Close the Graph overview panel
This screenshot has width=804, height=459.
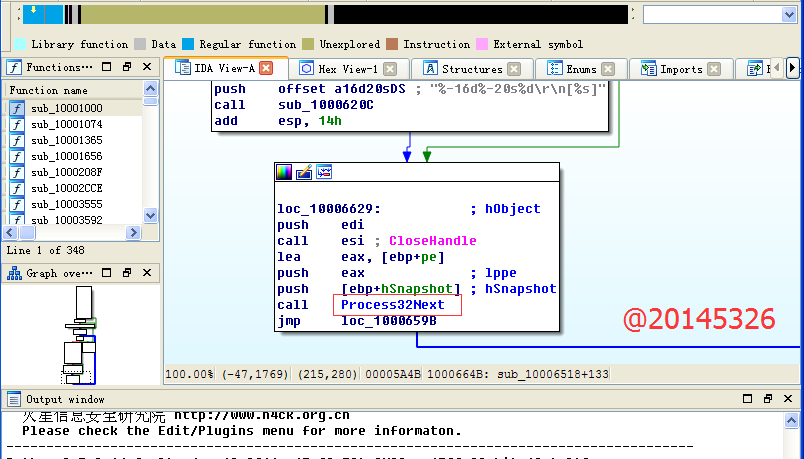click(x=146, y=273)
